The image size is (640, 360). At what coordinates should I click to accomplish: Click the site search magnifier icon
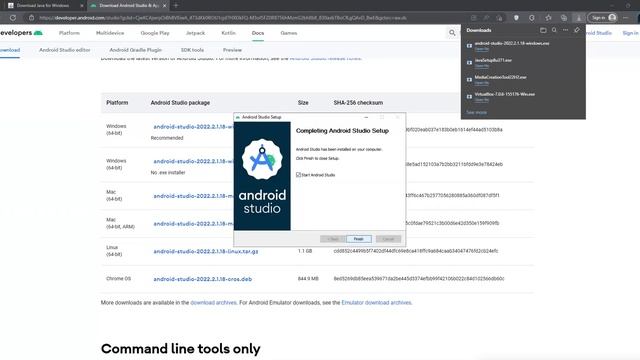452,33
